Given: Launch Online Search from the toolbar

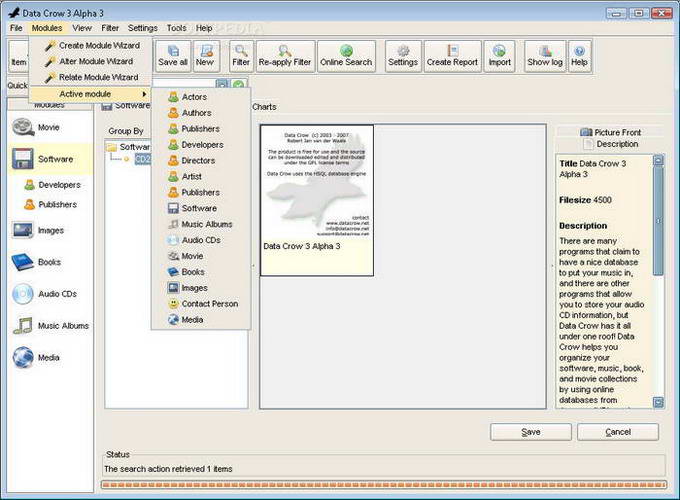Looking at the screenshot, I should [x=345, y=54].
